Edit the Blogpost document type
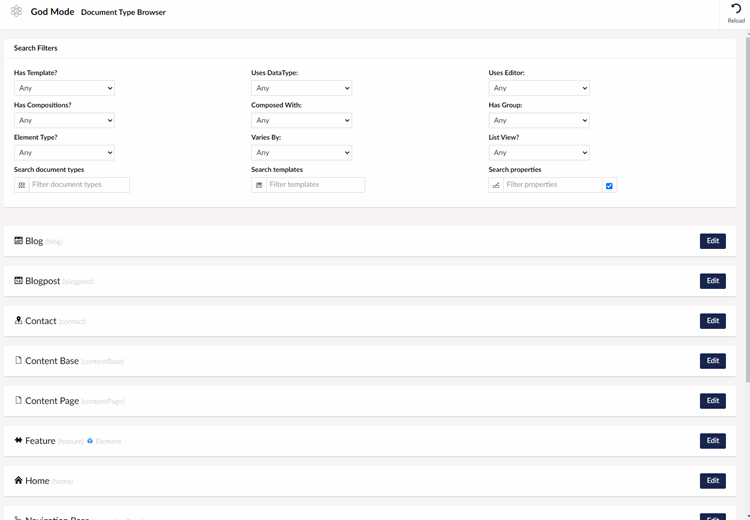This screenshot has width=750, height=520. click(713, 281)
